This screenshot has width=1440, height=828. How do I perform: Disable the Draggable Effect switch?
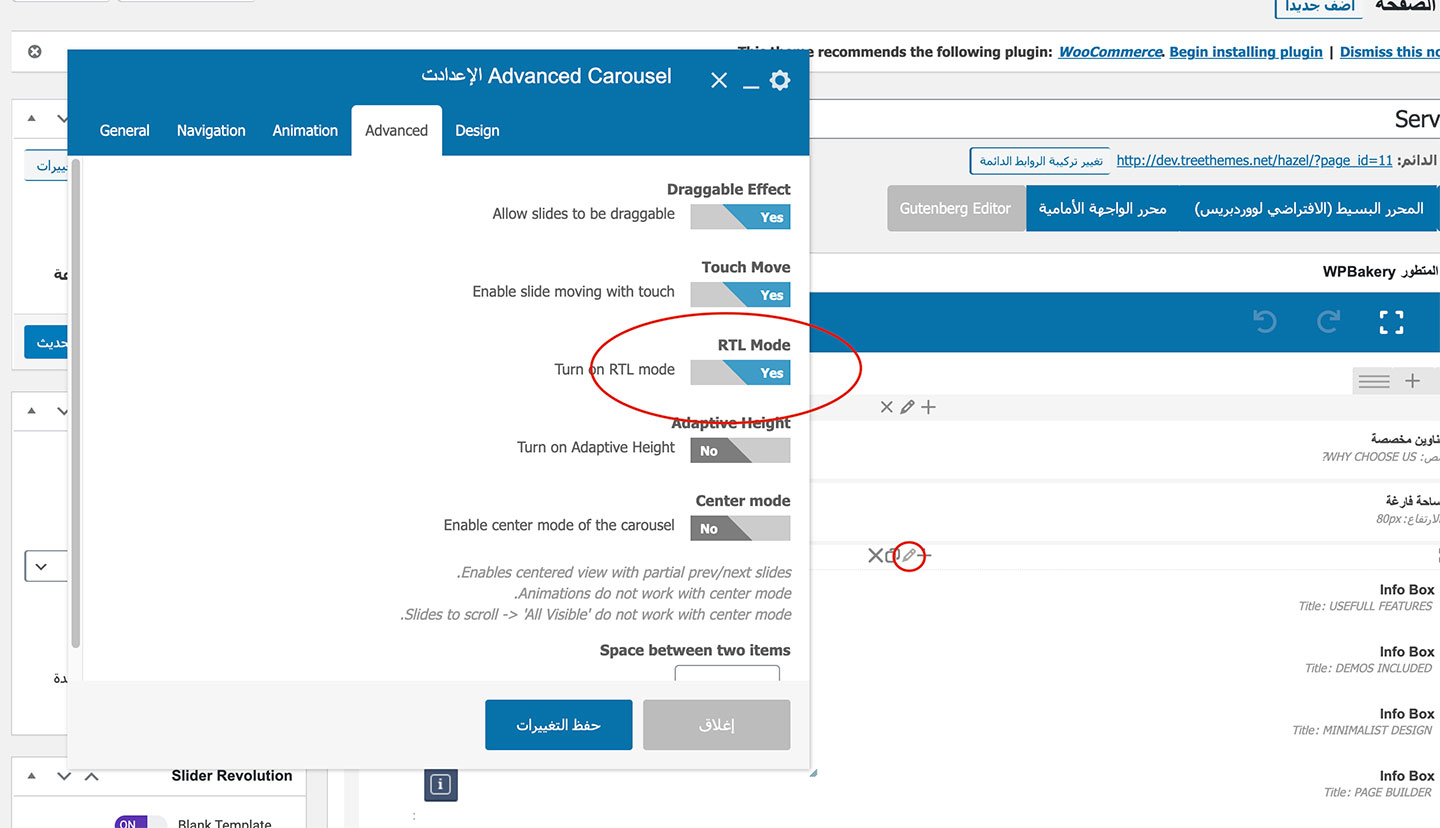click(740, 217)
